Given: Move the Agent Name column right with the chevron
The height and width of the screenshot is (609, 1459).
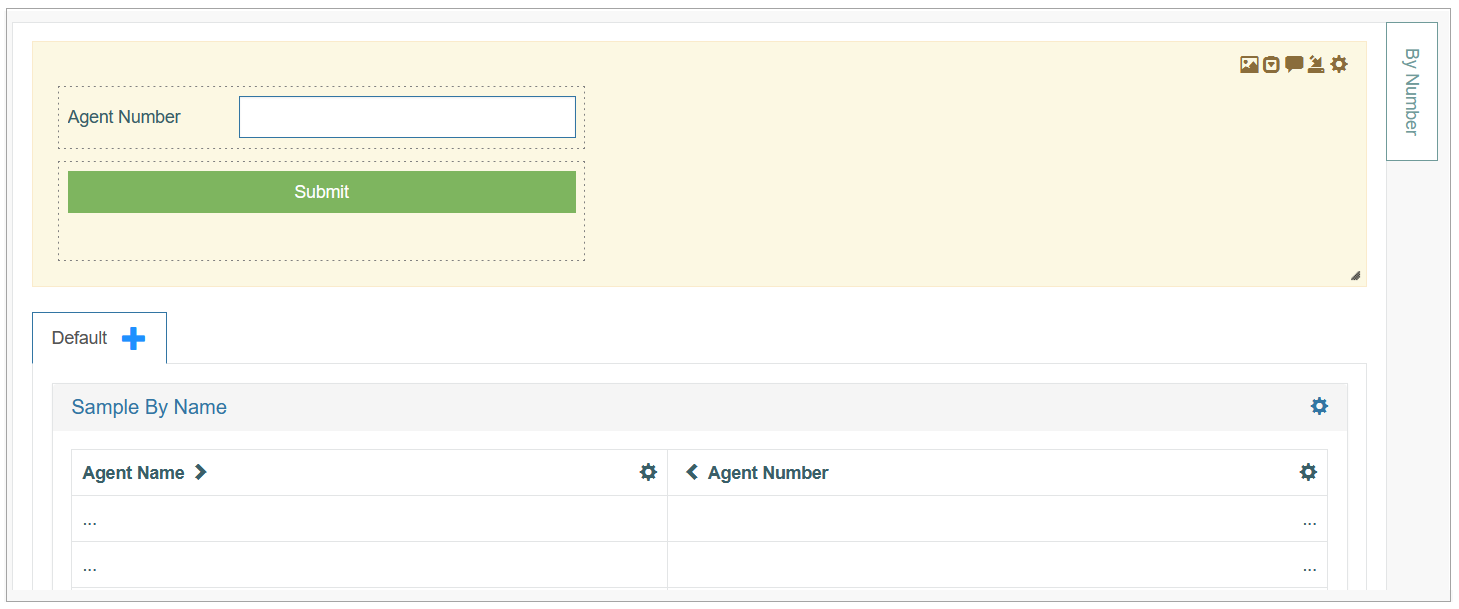Looking at the screenshot, I should coord(201,472).
